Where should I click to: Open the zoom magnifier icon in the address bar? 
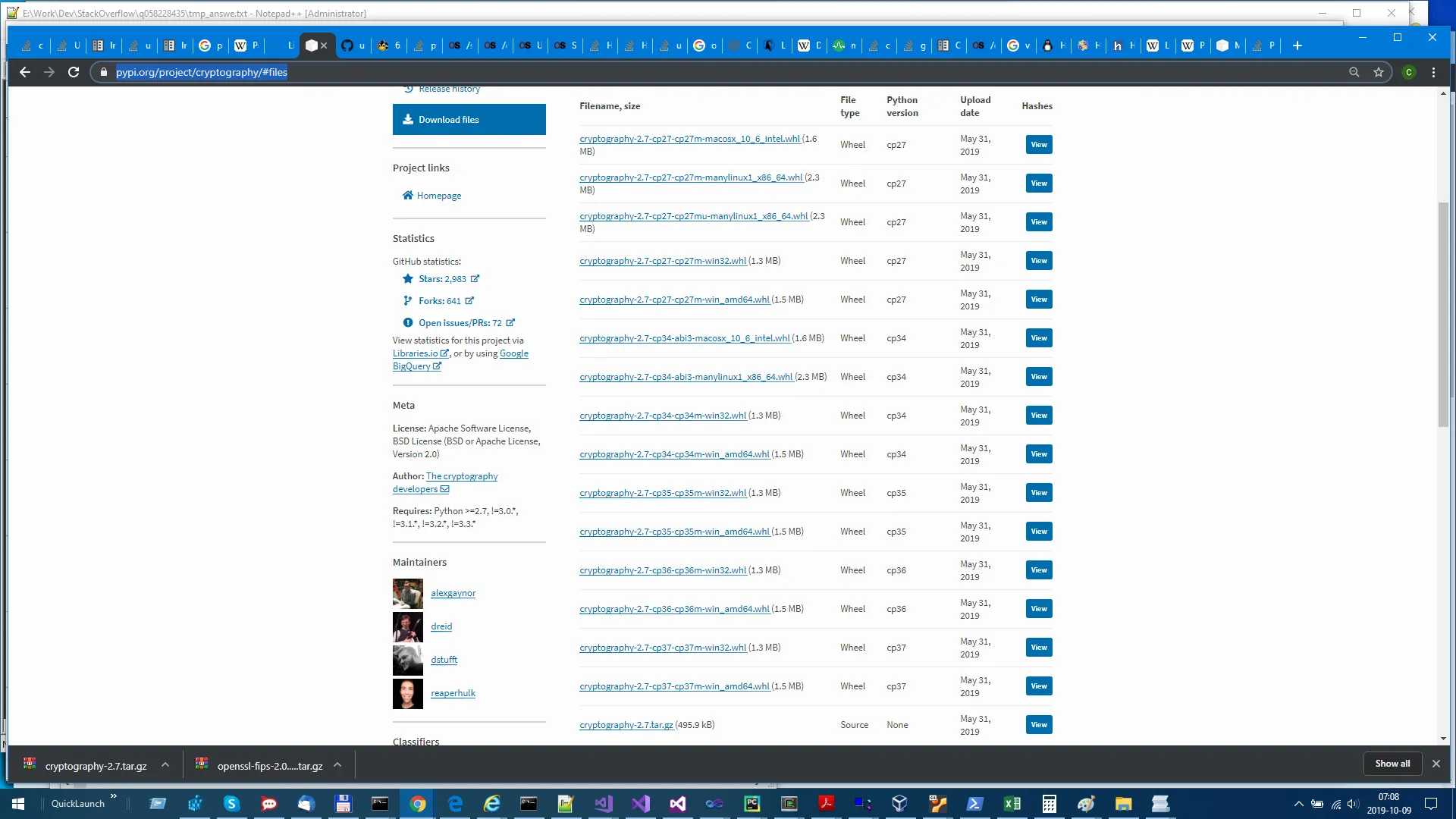pos(1354,72)
